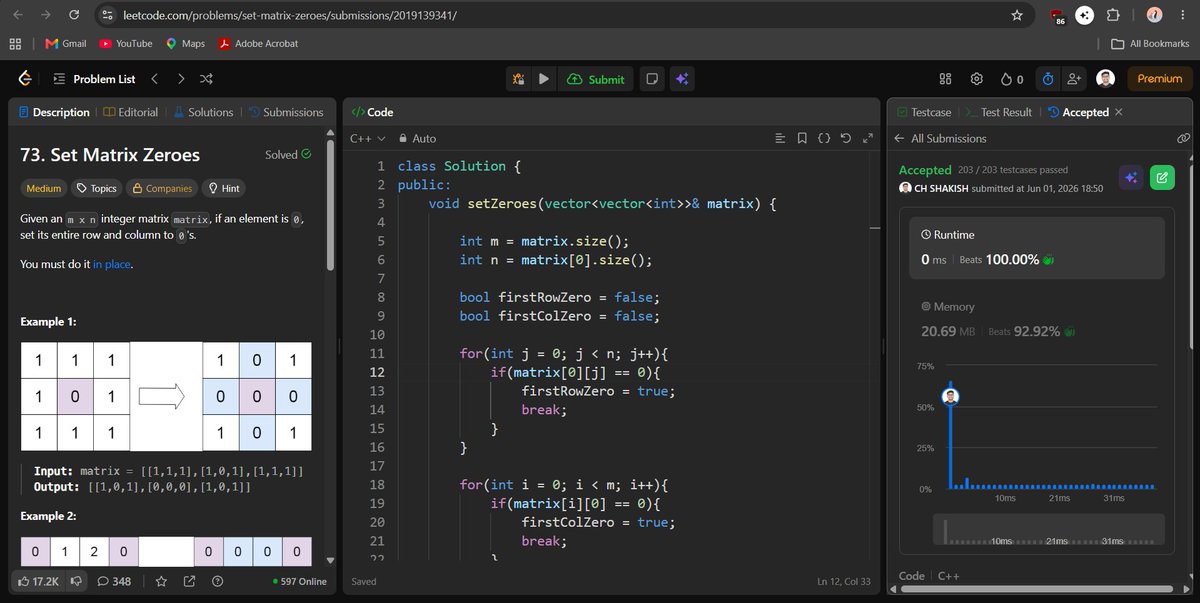1200x603 pixels.
Task: Open the LeetCode profile avatar
Action: pyautogui.click(x=1105, y=79)
